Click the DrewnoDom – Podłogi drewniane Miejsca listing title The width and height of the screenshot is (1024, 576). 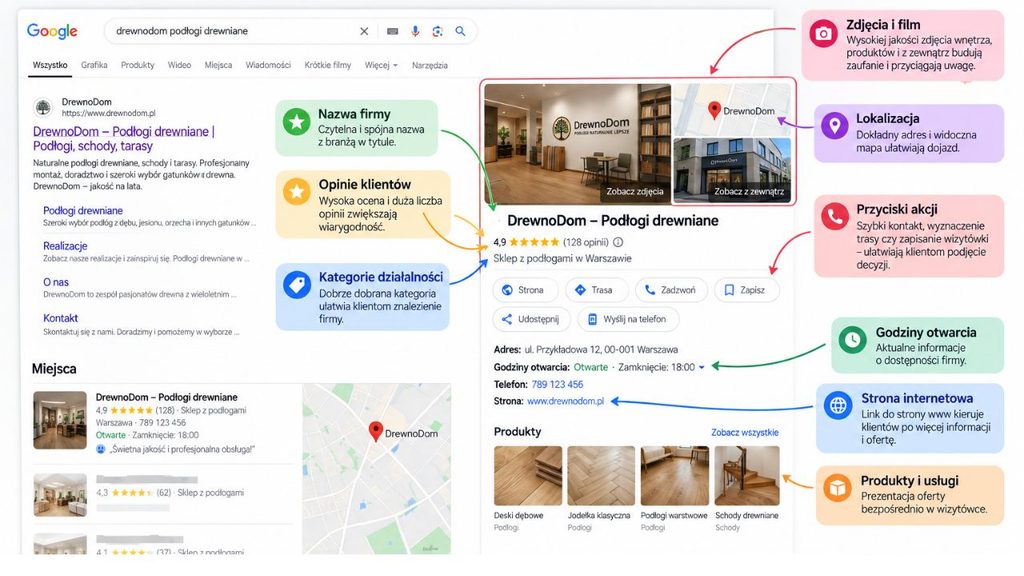pos(167,397)
